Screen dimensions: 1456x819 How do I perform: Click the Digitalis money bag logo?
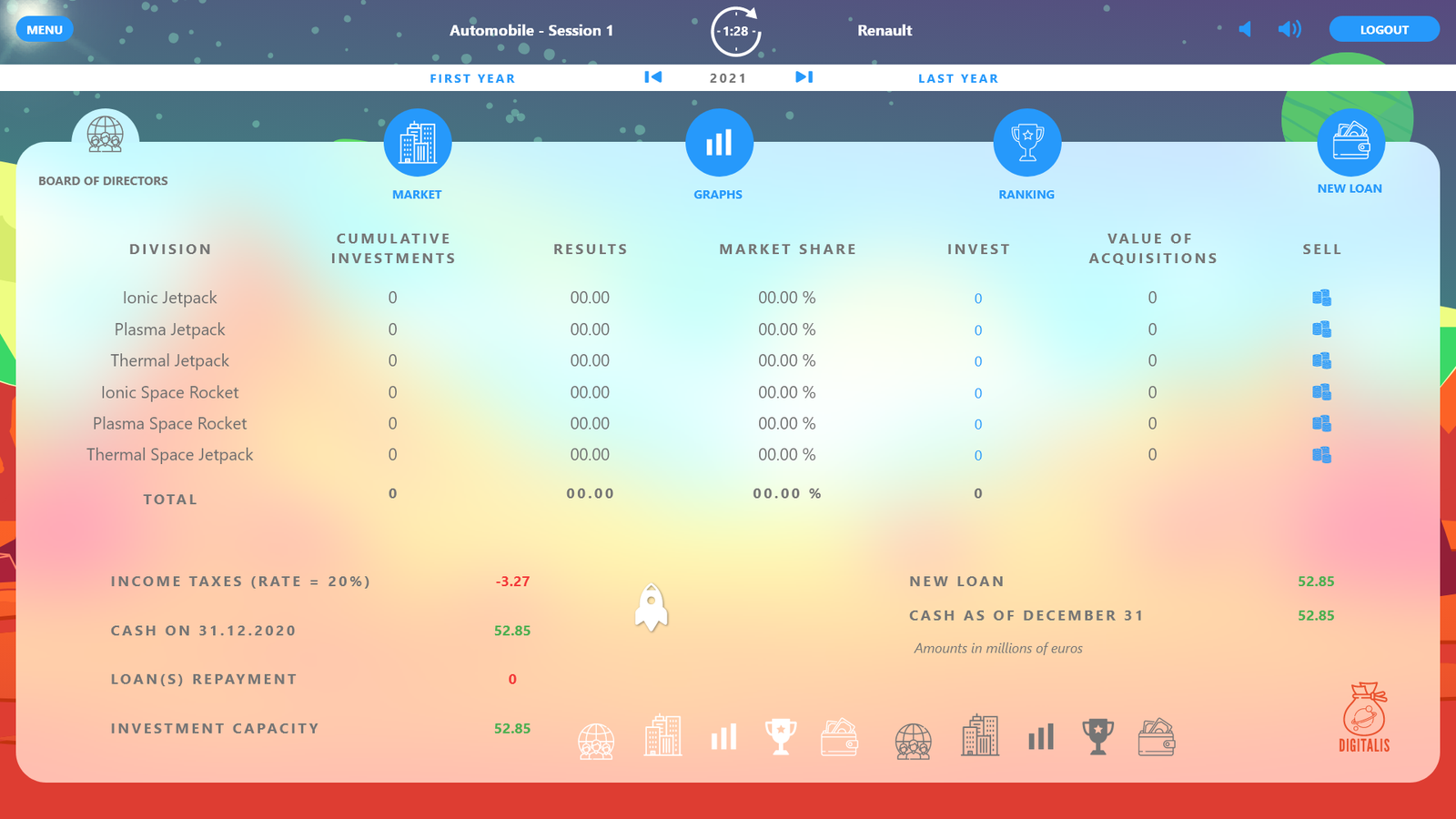point(1364,716)
